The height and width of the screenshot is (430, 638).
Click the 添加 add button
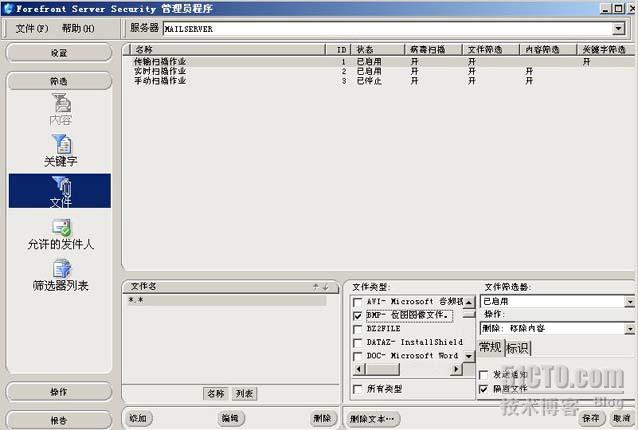click(x=138, y=418)
